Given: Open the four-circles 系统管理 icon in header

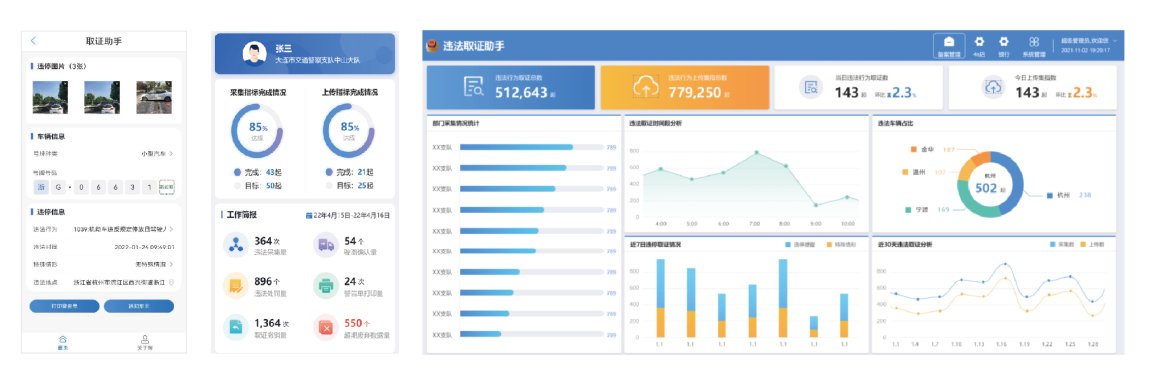Looking at the screenshot, I should 1033,42.
